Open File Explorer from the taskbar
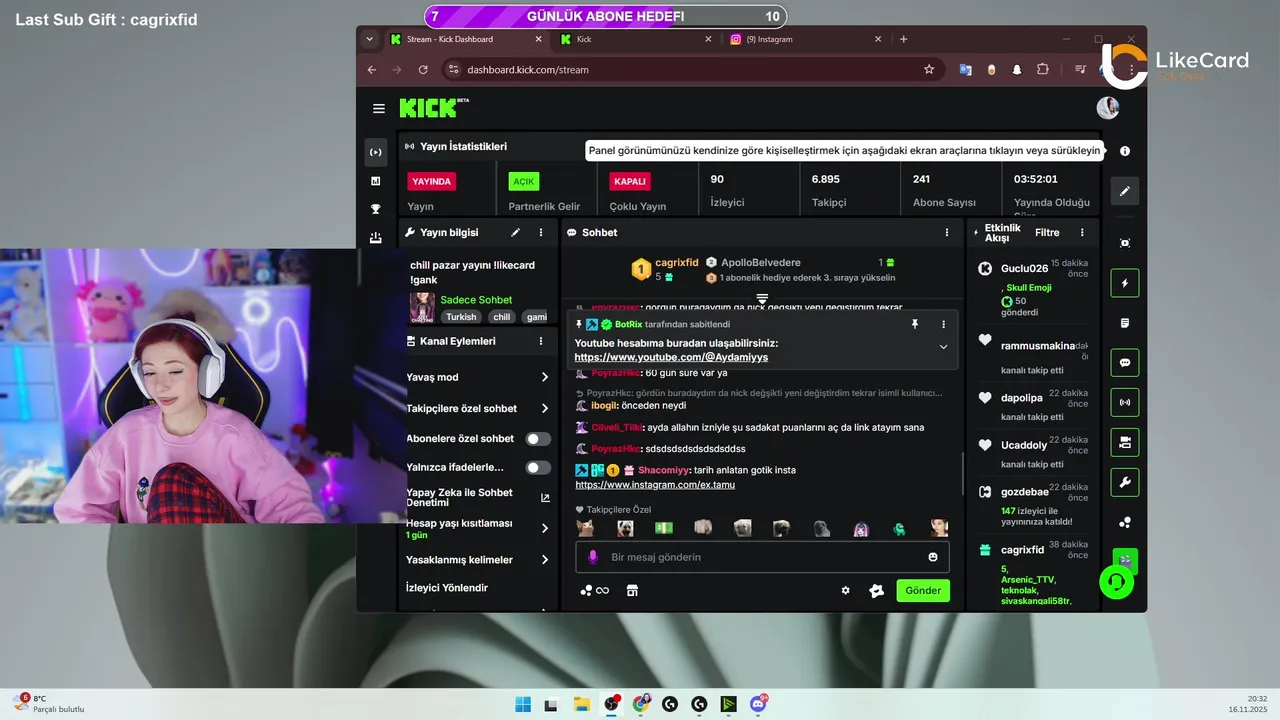1280x720 pixels. pos(581,704)
